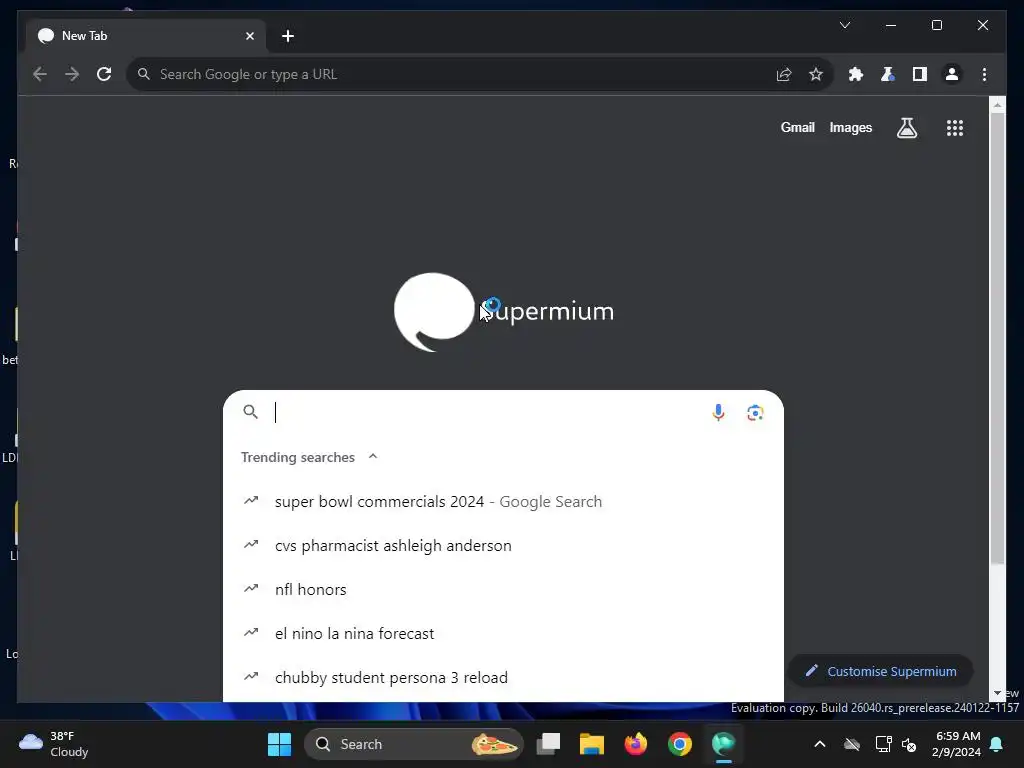Select suggestion chubby student persona 3 reload
The height and width of the screenshot is (768, 1024).
coord(503,677)
